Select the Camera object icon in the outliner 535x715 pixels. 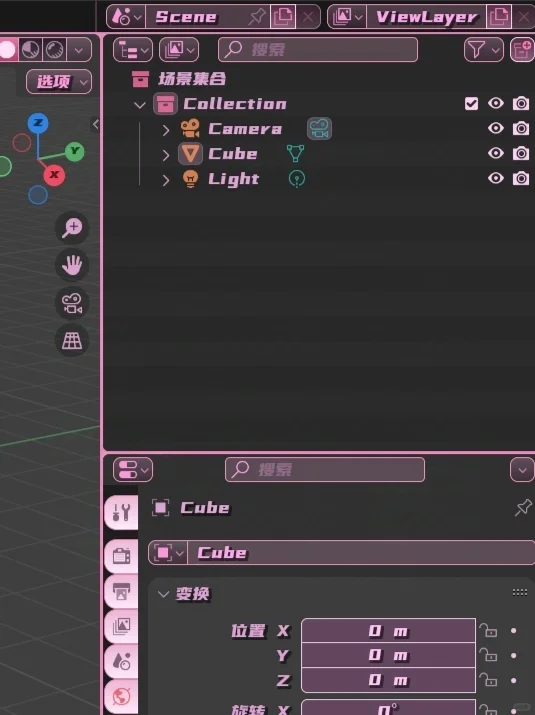coord(190,128)
